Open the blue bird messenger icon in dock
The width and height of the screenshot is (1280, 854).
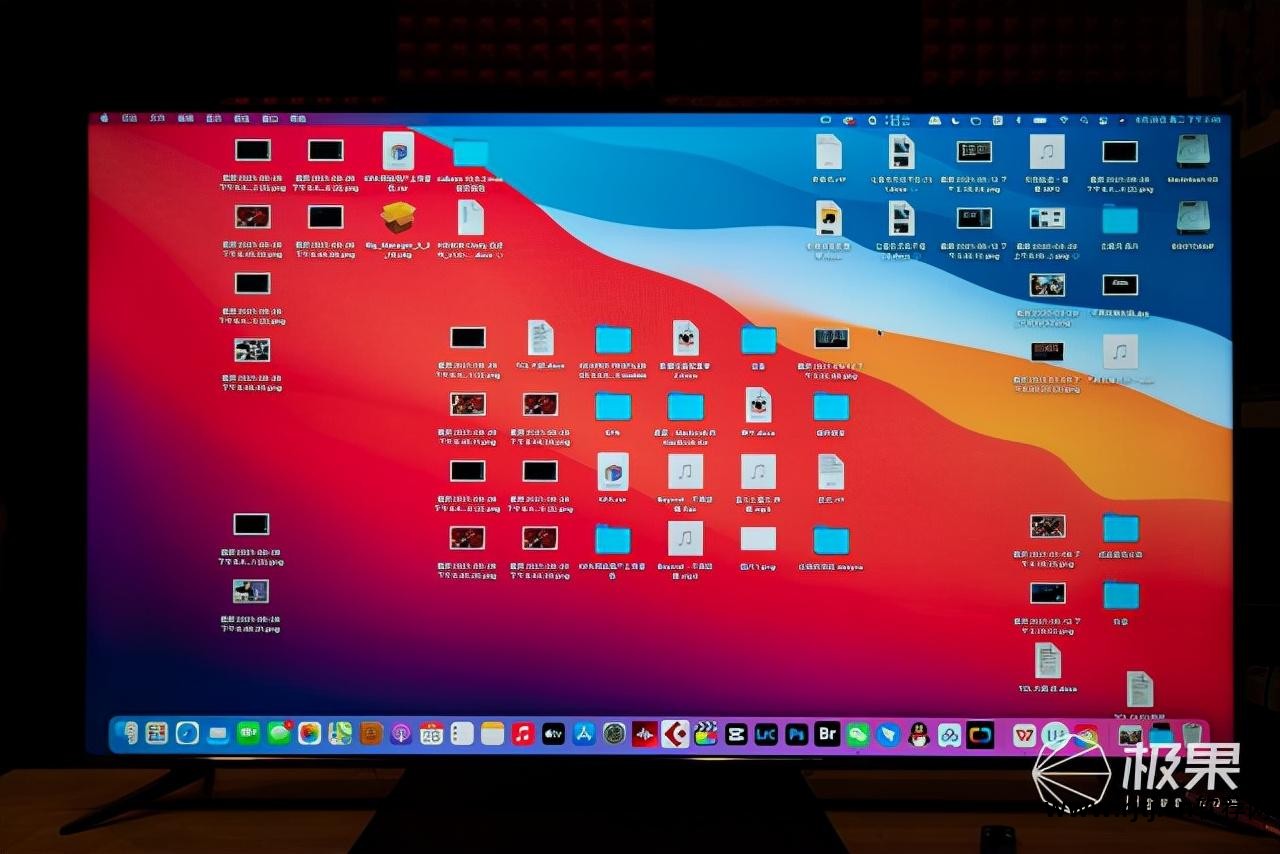[x=888, y=734]
